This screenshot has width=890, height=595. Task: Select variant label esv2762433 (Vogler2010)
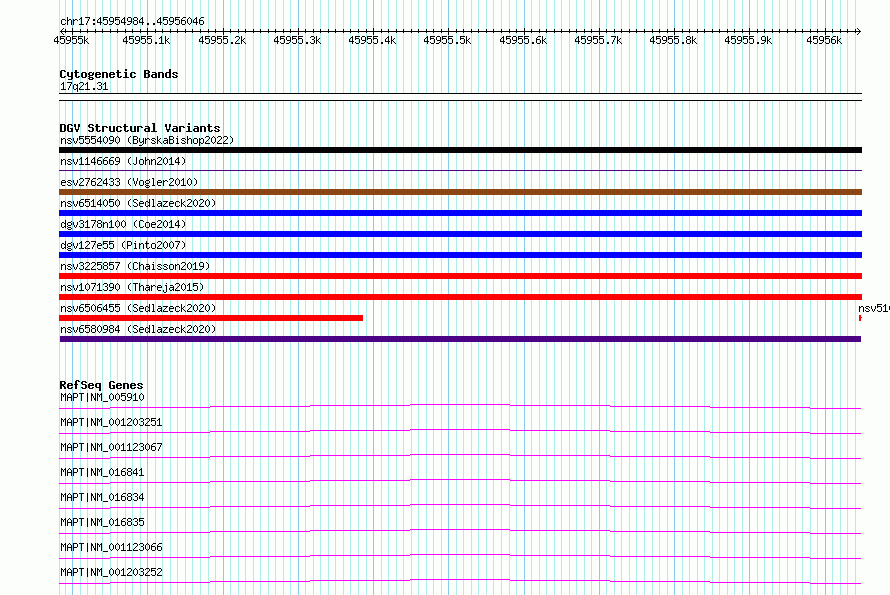pyautogui.click(x=129, y=182)
